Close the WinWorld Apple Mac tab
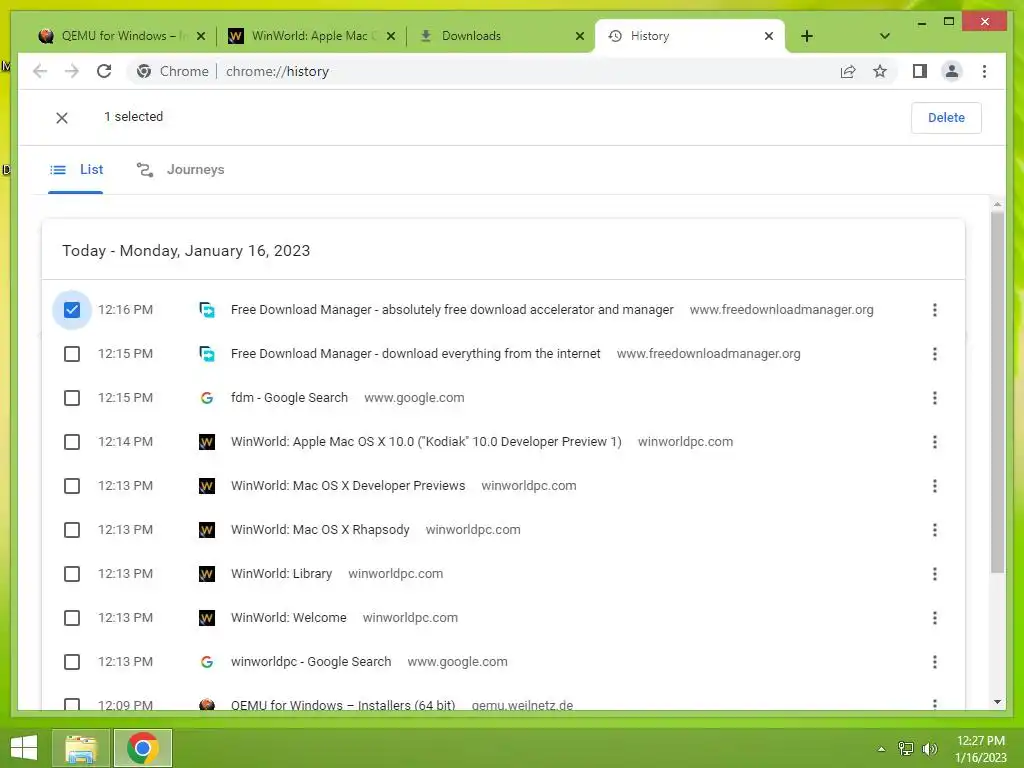The image size is (1024, 768). coord(391,36)
